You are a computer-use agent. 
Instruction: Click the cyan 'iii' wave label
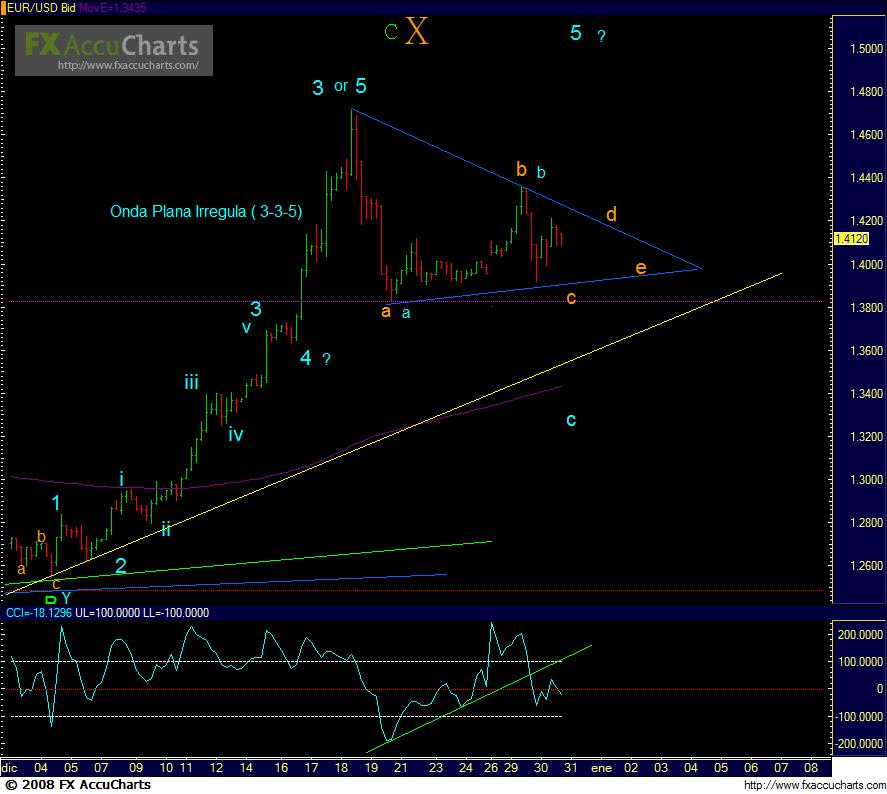point(191,381)
